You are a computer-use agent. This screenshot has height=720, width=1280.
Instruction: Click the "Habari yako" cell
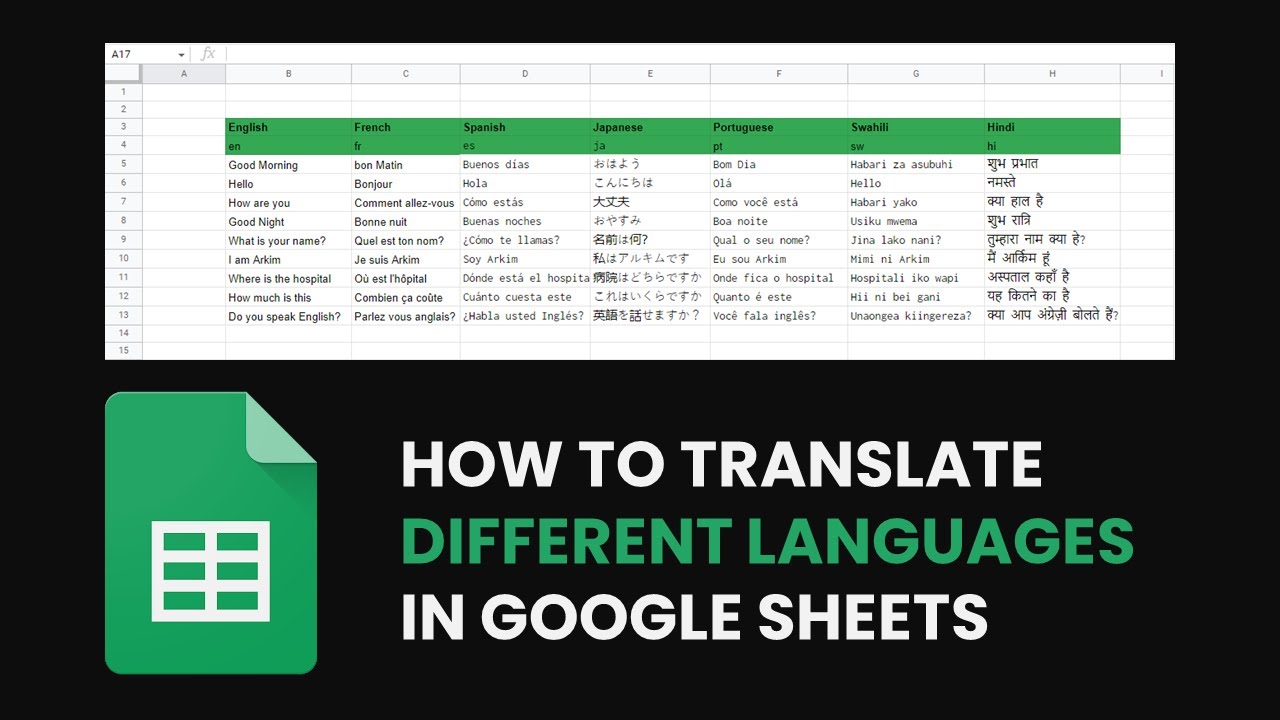point(916,203)
